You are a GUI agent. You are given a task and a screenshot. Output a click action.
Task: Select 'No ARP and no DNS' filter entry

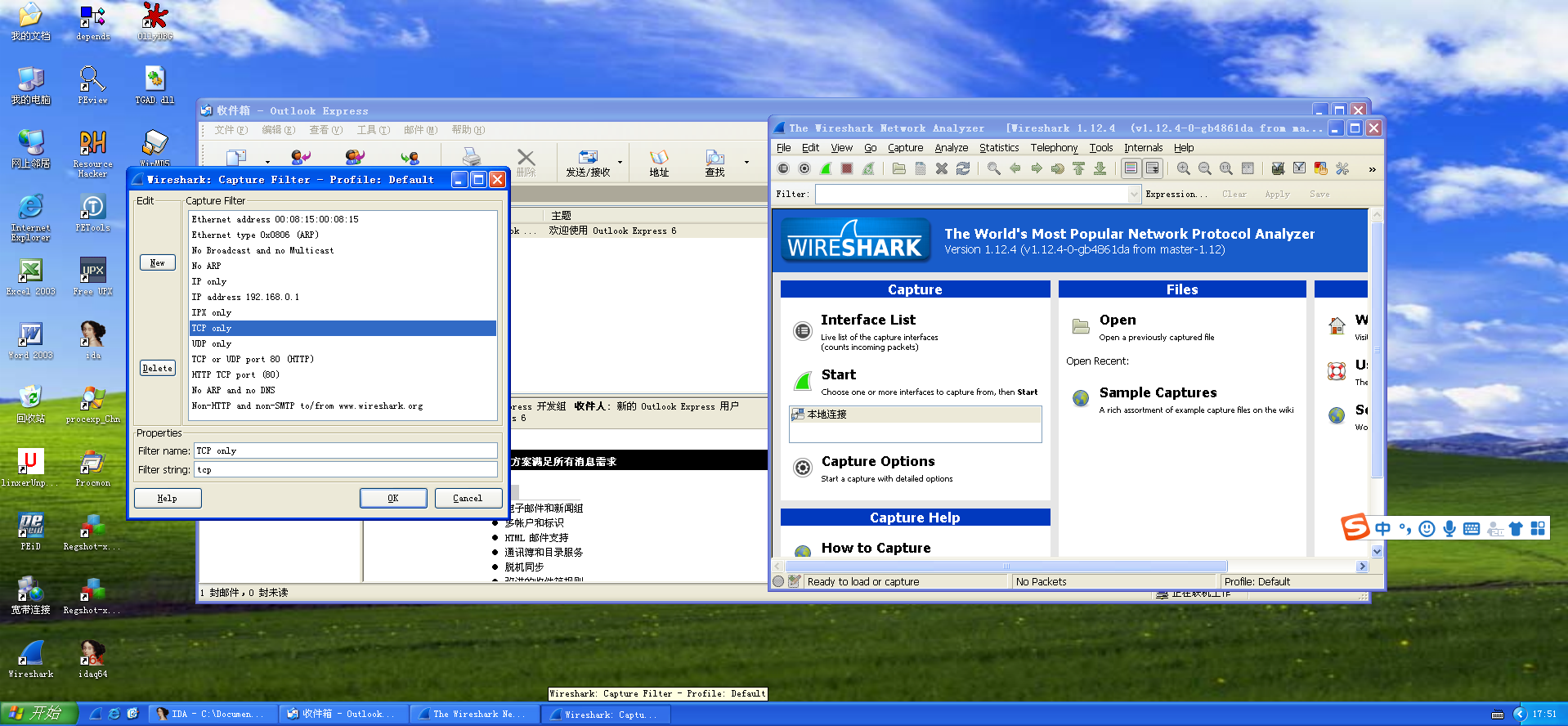click(343, 390)
